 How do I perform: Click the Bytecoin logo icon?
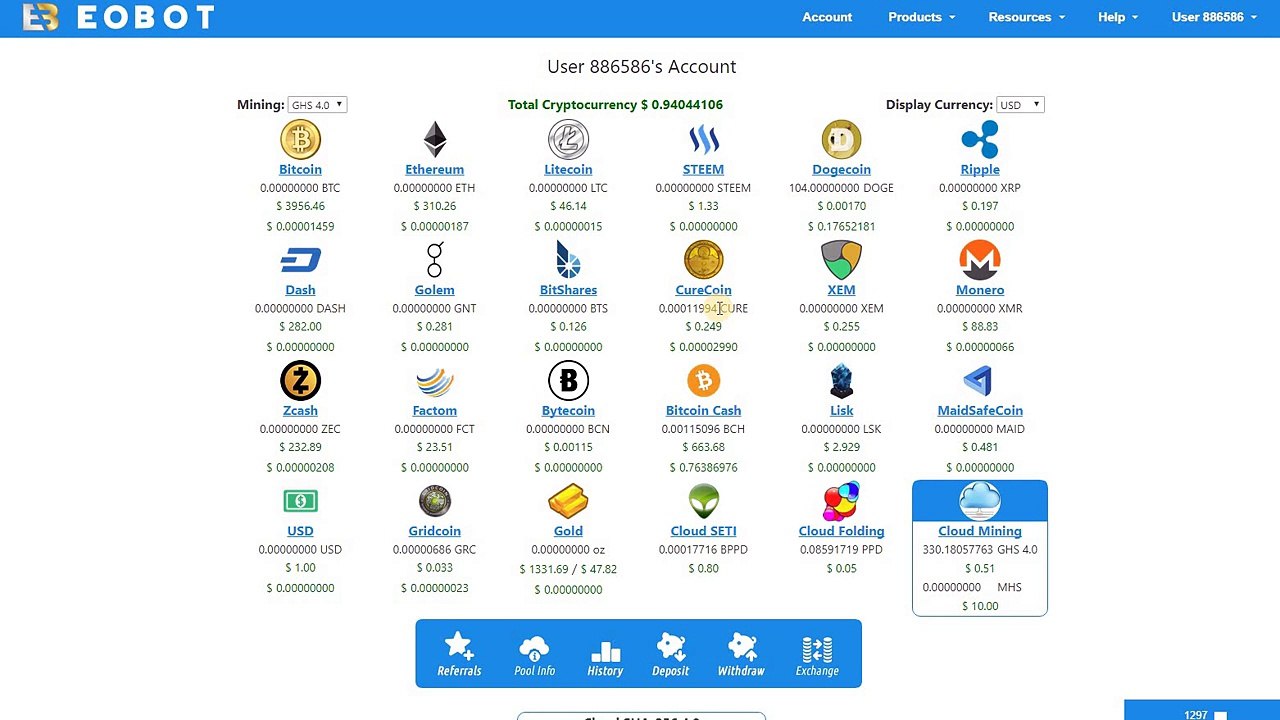(x=568, y=381)
